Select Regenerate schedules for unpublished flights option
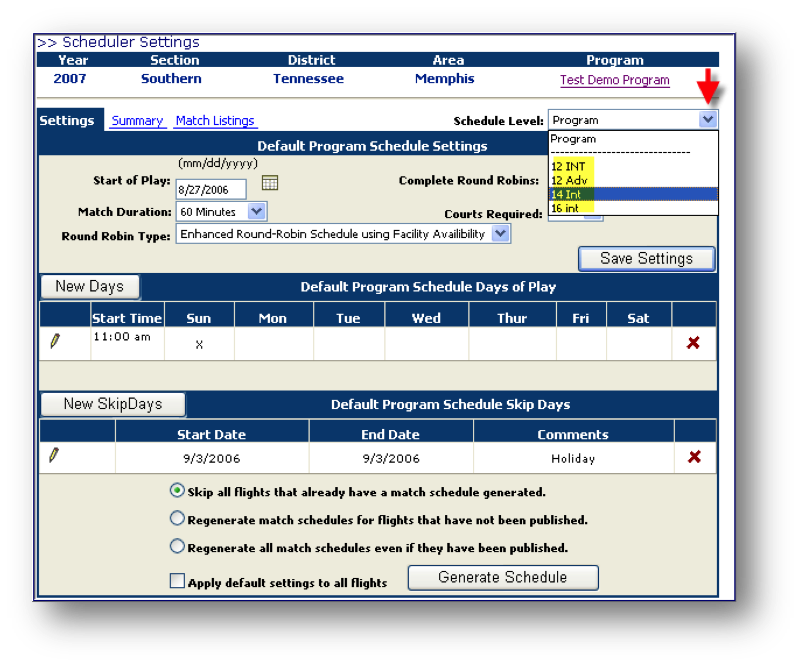Viewport: 801px width, 667px height. [177, 518]
